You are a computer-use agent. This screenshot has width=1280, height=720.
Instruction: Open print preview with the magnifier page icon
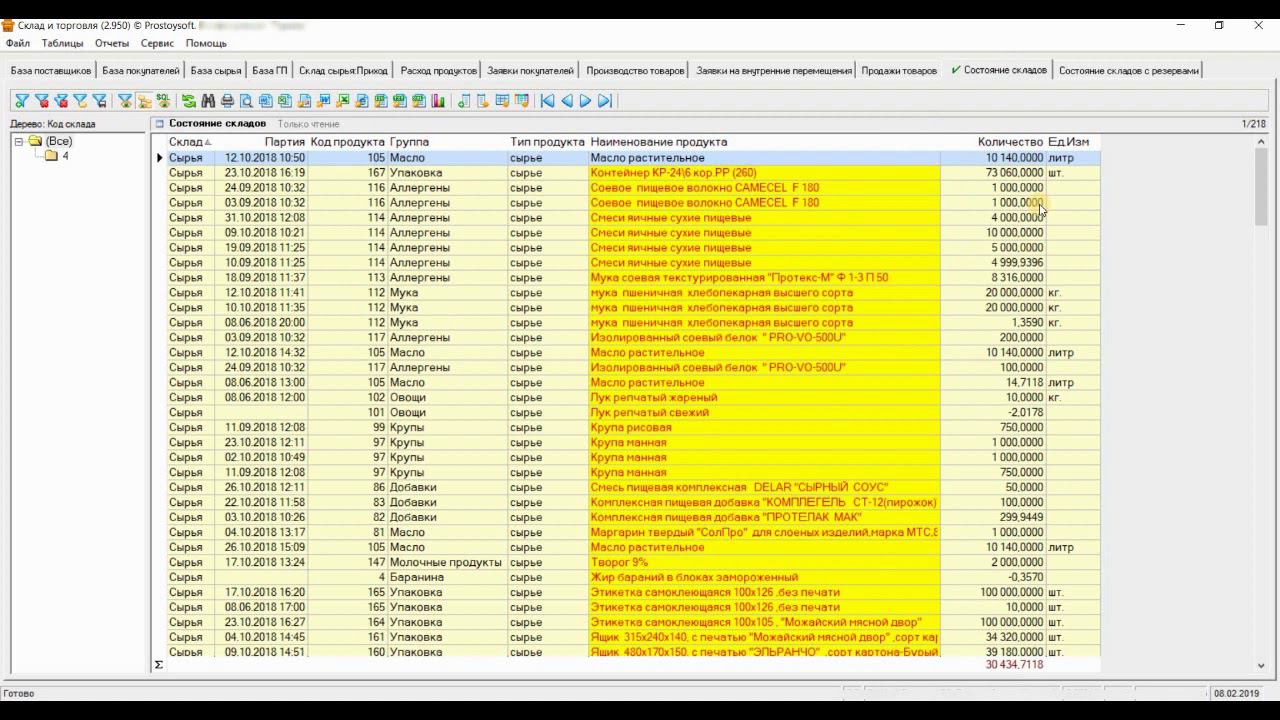(x=246, y=101)
